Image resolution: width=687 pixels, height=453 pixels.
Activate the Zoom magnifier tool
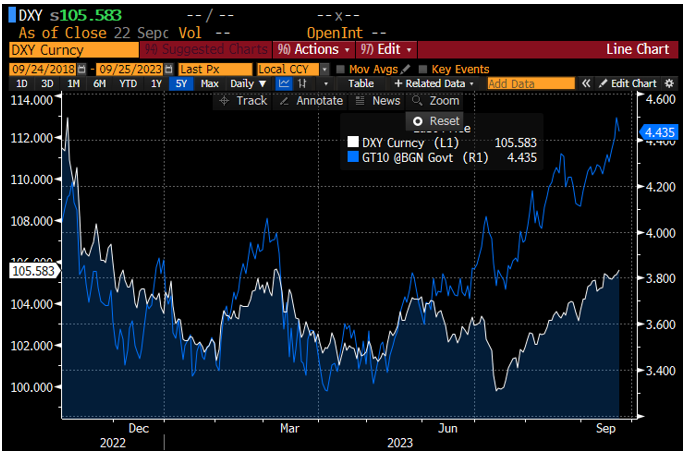point(436,101)
